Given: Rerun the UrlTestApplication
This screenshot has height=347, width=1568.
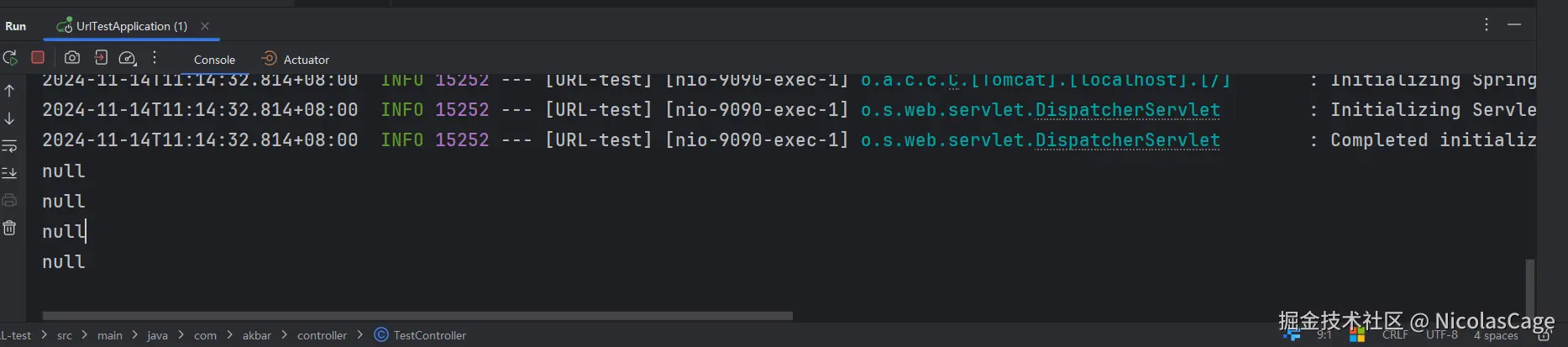Looking at the screenshot, I should (10, 58).
